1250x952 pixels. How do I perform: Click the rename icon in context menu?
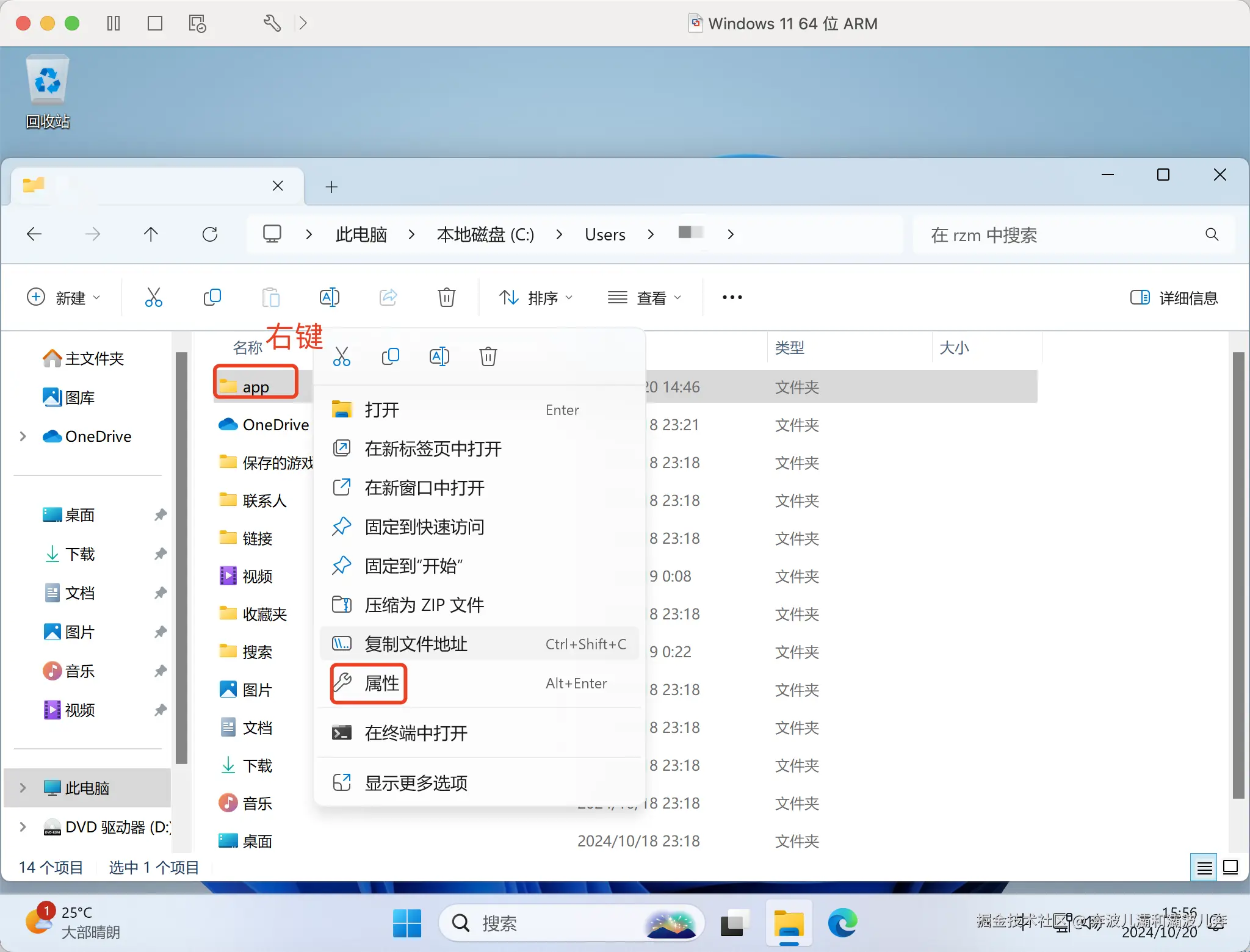439,356
